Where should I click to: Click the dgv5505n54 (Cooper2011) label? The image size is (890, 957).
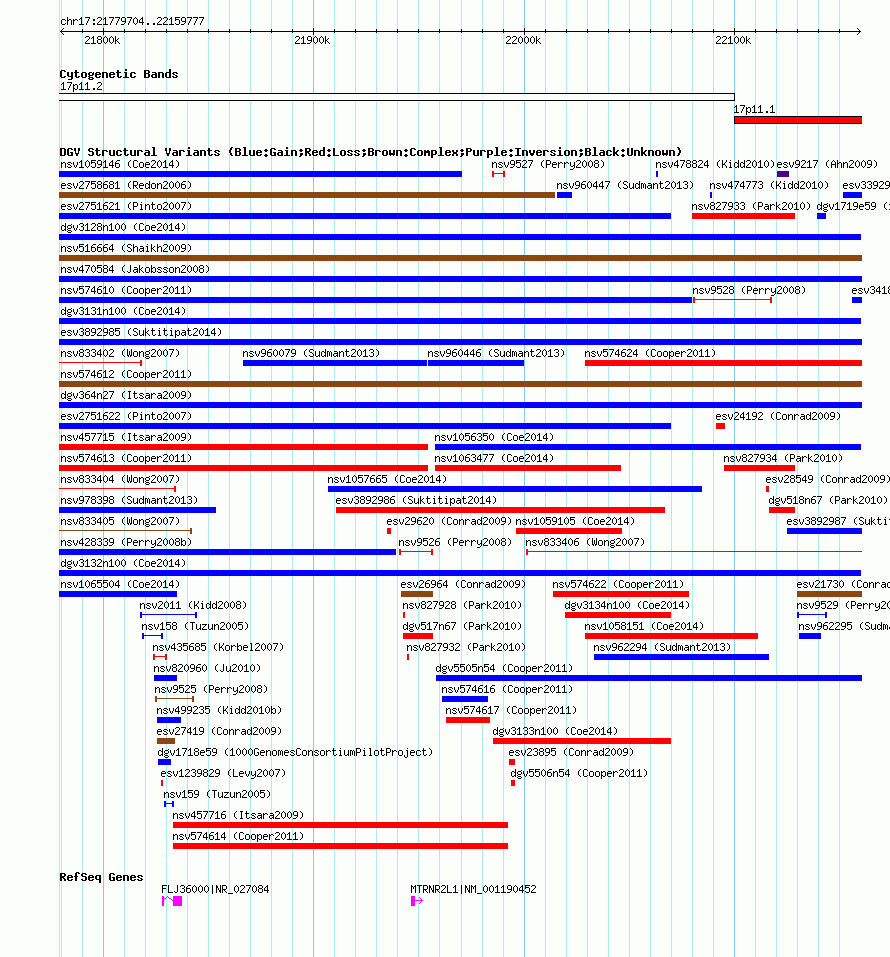504,668
